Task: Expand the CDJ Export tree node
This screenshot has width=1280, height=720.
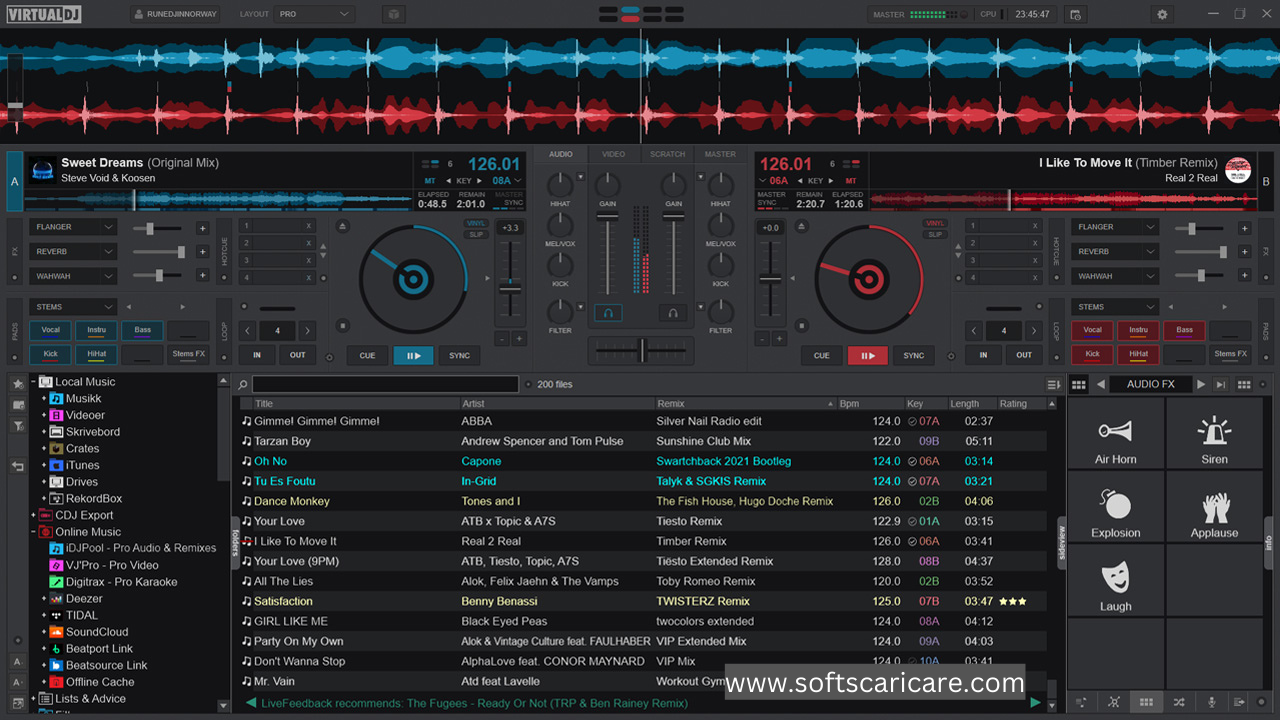Action: point(34,515)
